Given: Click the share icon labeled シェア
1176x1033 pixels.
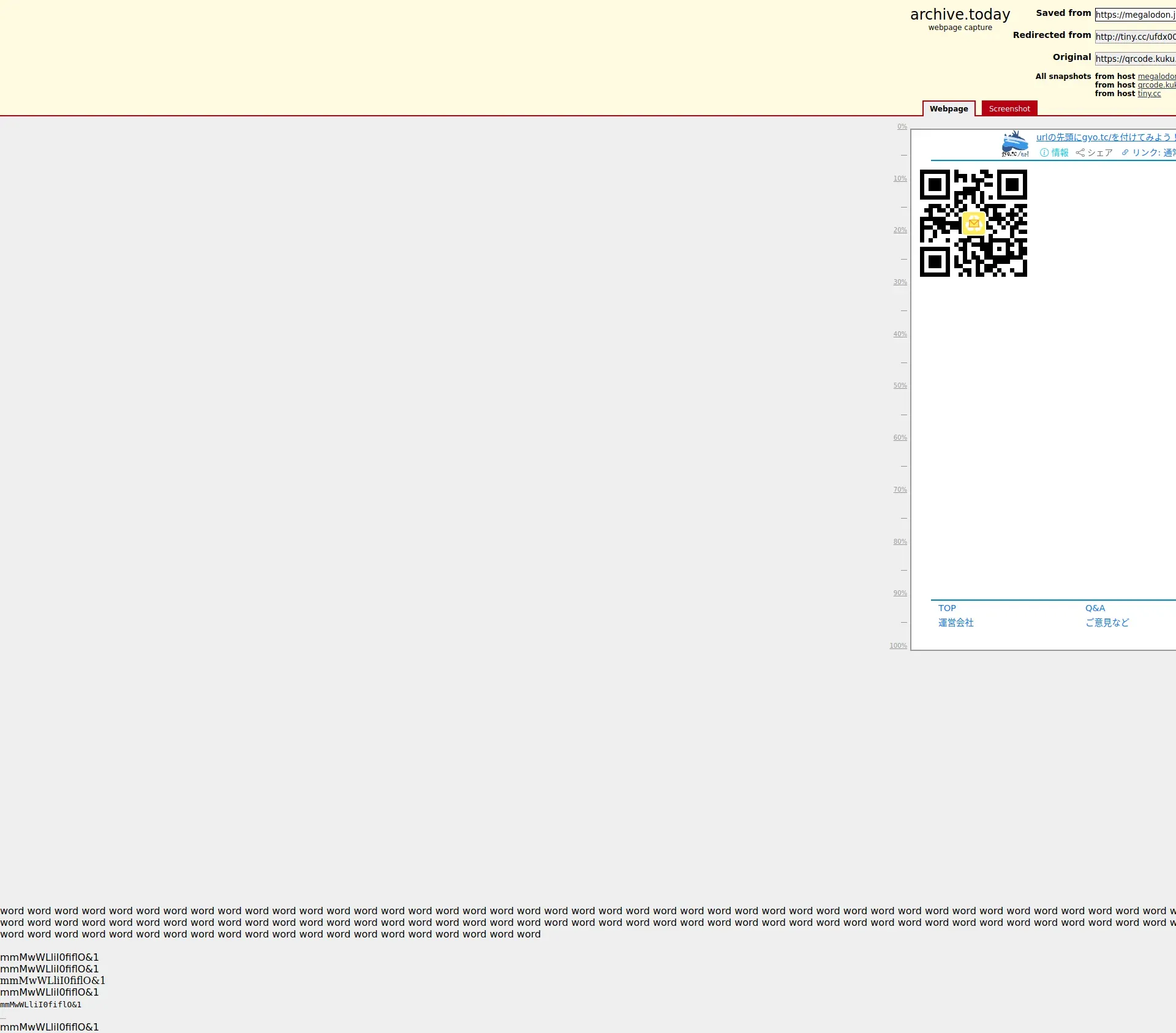Looking at the screenshot, I should tap(1080, 153).
